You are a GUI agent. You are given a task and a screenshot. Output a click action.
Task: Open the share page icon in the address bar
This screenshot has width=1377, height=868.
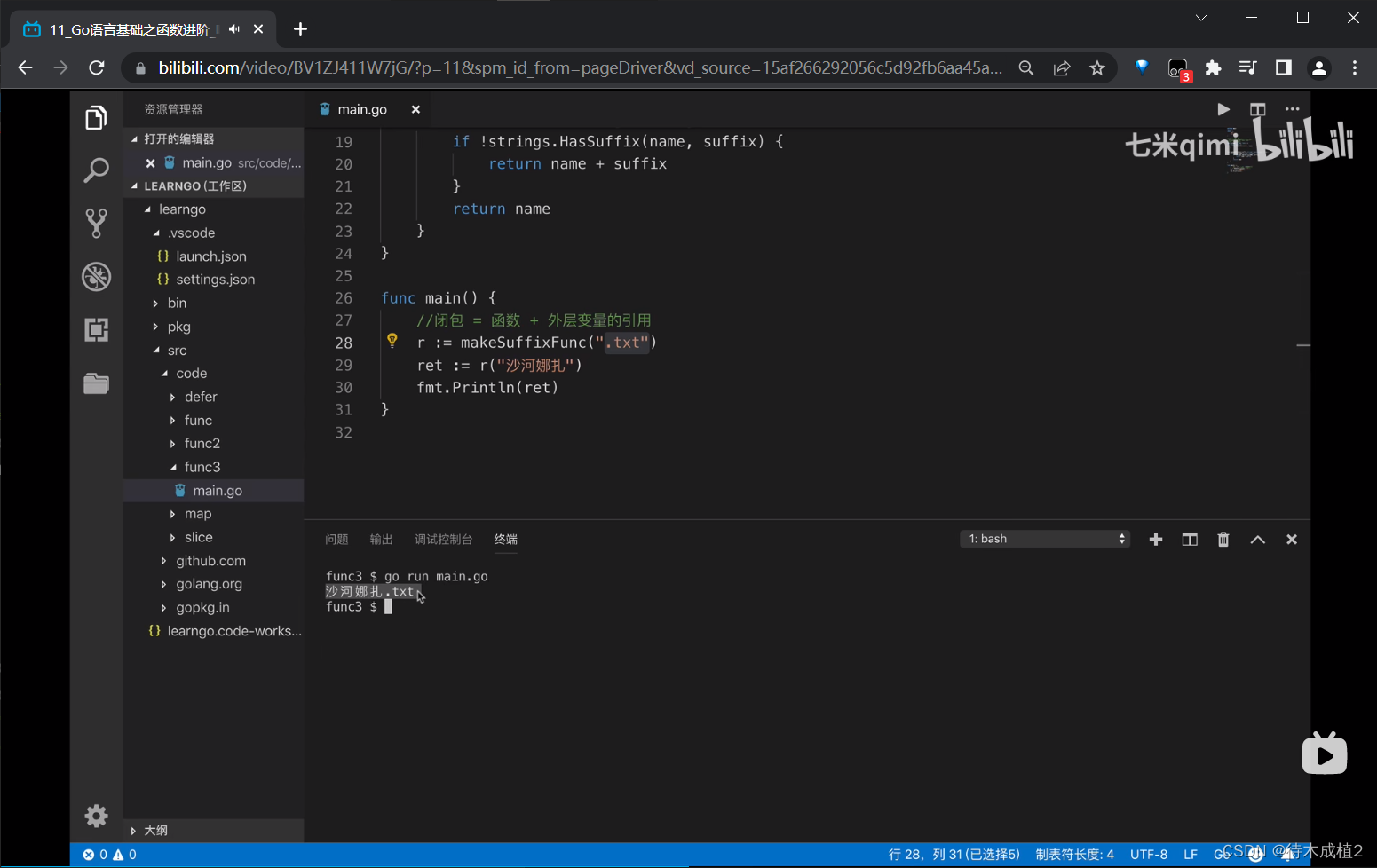click(1062, 68)
